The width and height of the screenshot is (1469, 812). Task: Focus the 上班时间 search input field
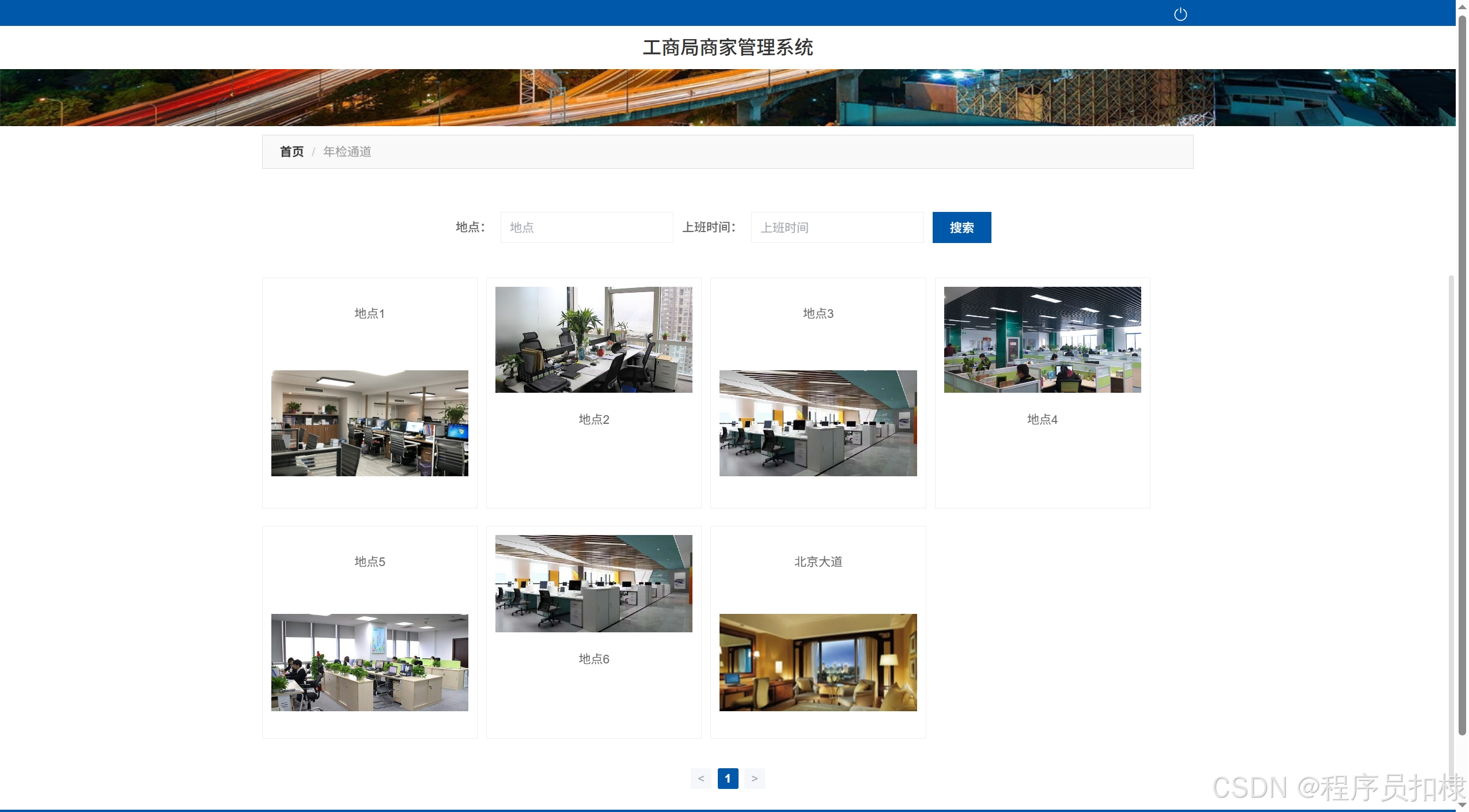[x=836, y=227]
